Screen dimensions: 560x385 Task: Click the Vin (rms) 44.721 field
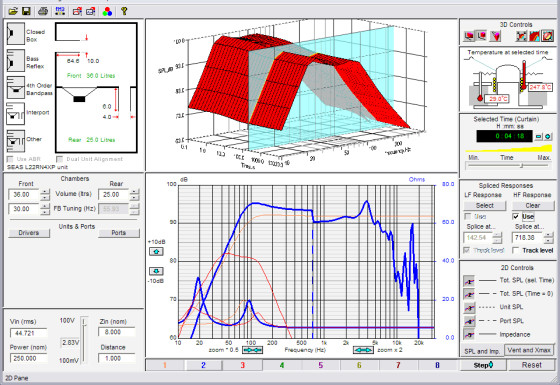point(29,333)
